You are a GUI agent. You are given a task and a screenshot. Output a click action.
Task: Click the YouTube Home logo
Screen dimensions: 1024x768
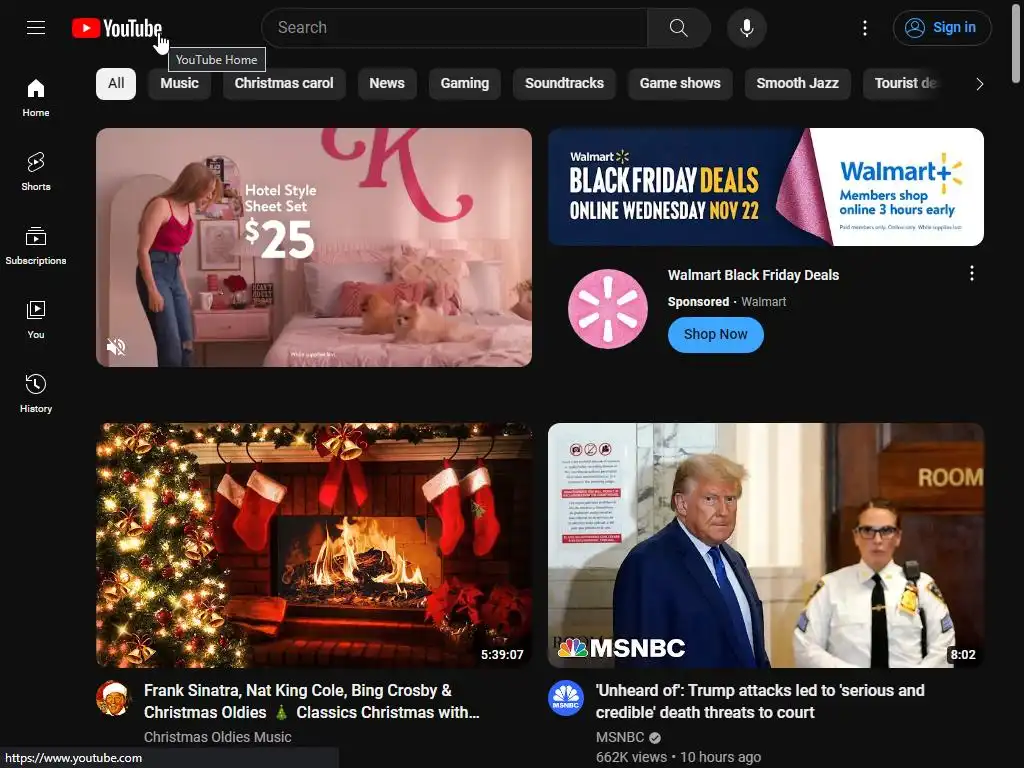coord(117,28)
